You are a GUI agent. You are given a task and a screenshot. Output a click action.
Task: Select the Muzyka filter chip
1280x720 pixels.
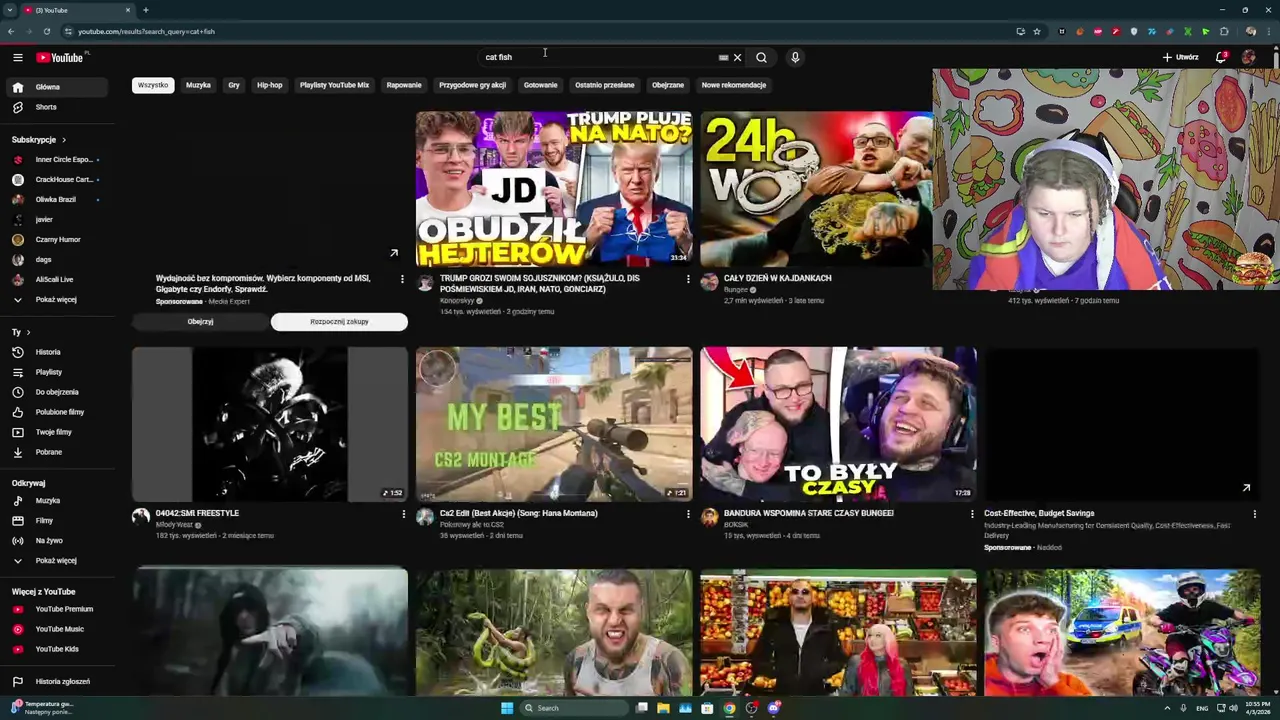tap(198, 85)
